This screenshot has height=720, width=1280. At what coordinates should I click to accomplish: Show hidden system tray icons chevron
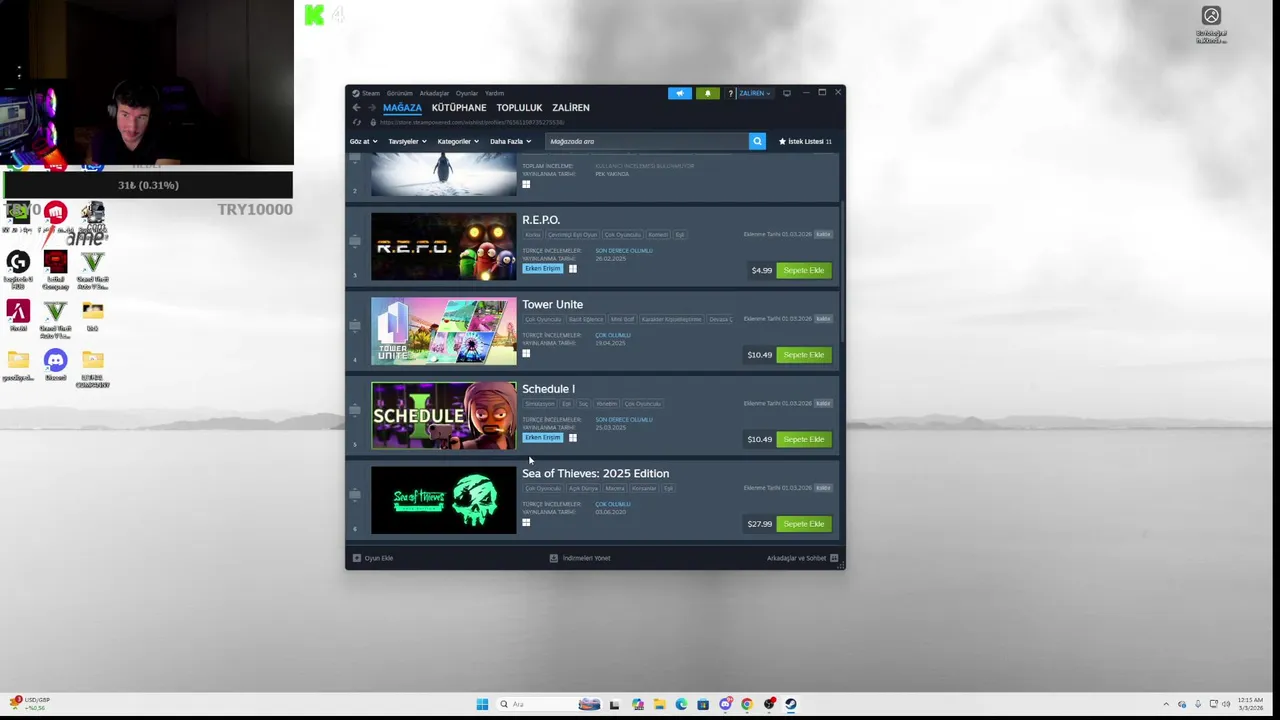point(1166,704)
